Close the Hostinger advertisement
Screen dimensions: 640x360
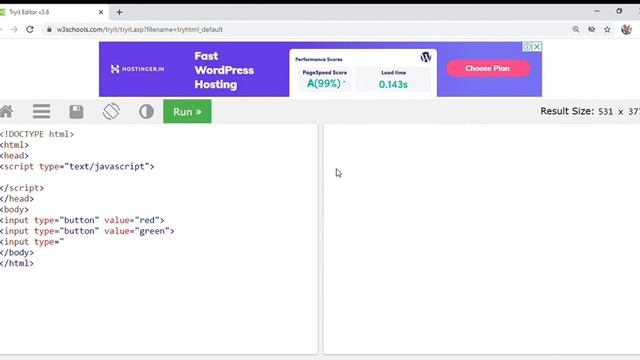tap(537, 47)
